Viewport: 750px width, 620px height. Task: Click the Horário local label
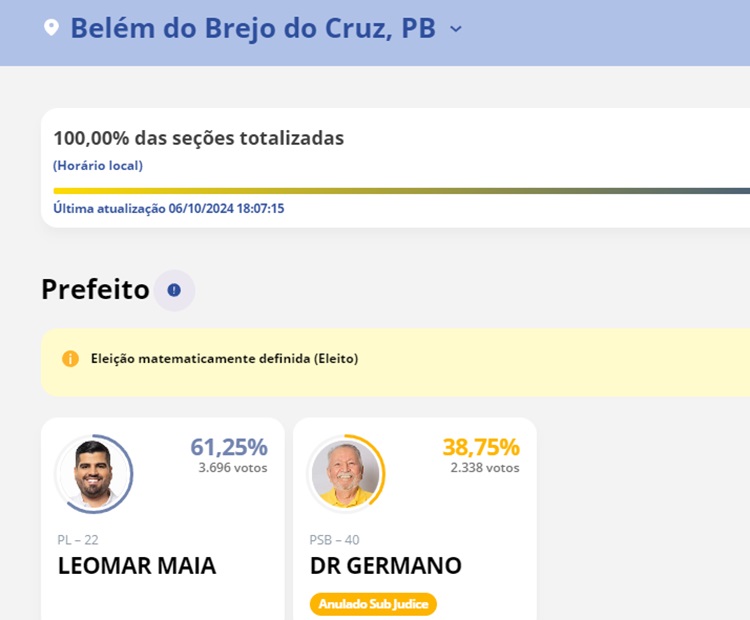(98, 165)
